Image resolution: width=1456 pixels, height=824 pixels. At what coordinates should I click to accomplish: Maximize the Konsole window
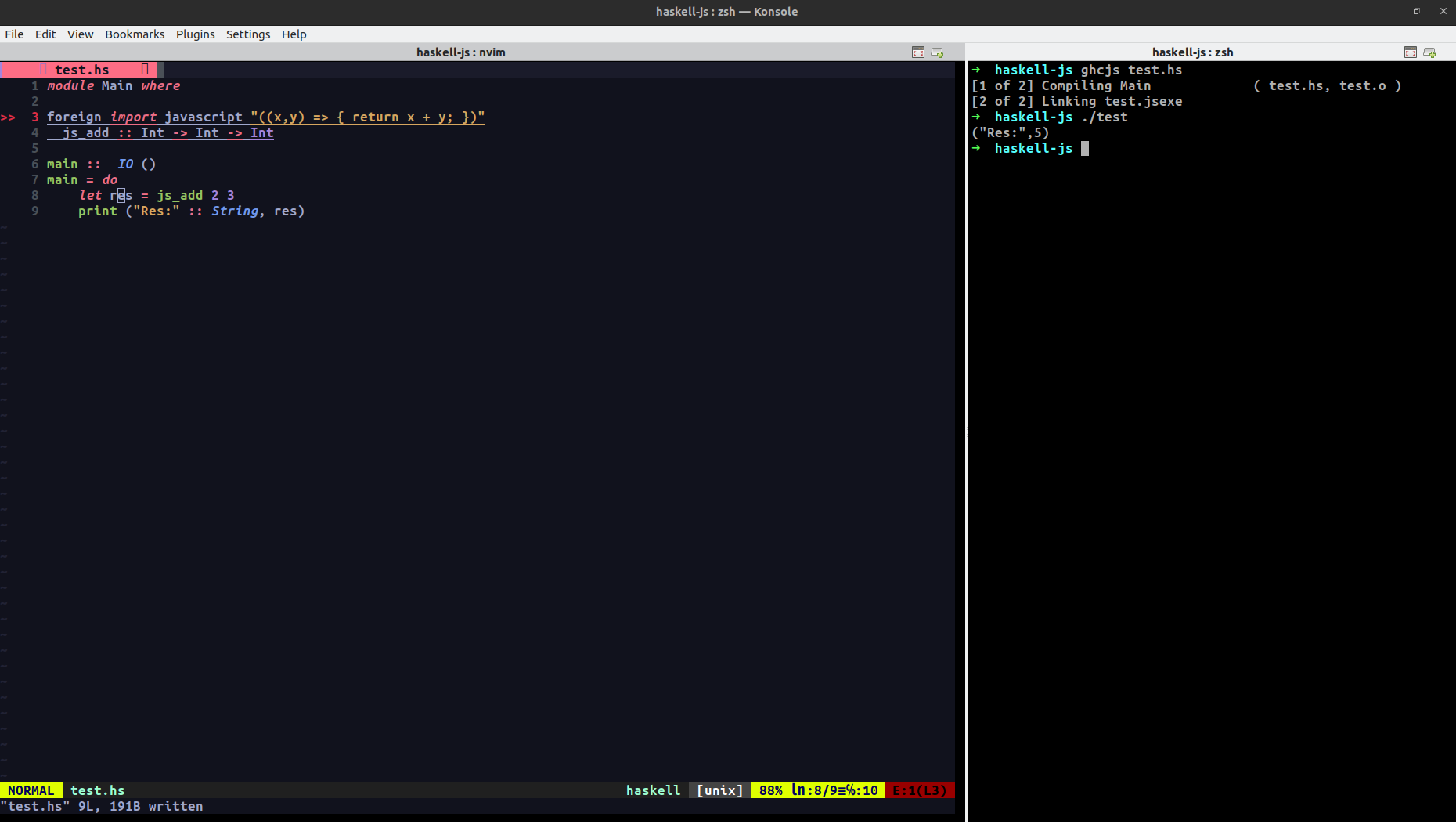pos(1416,12)
